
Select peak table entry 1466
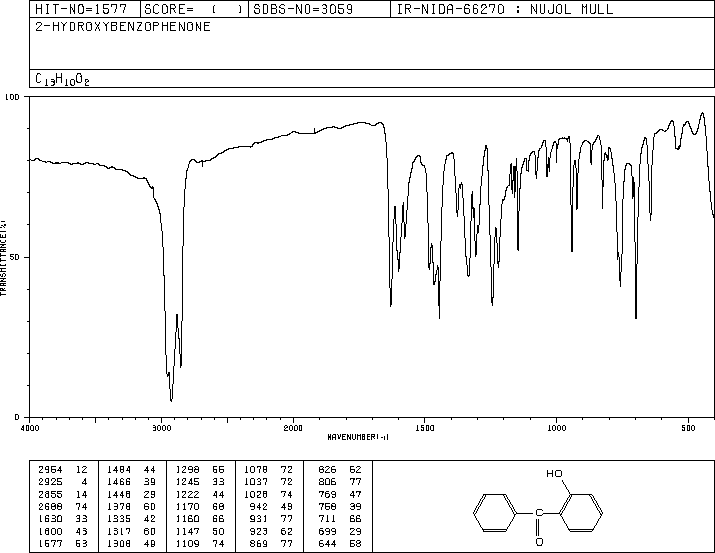tap(119, 482)
